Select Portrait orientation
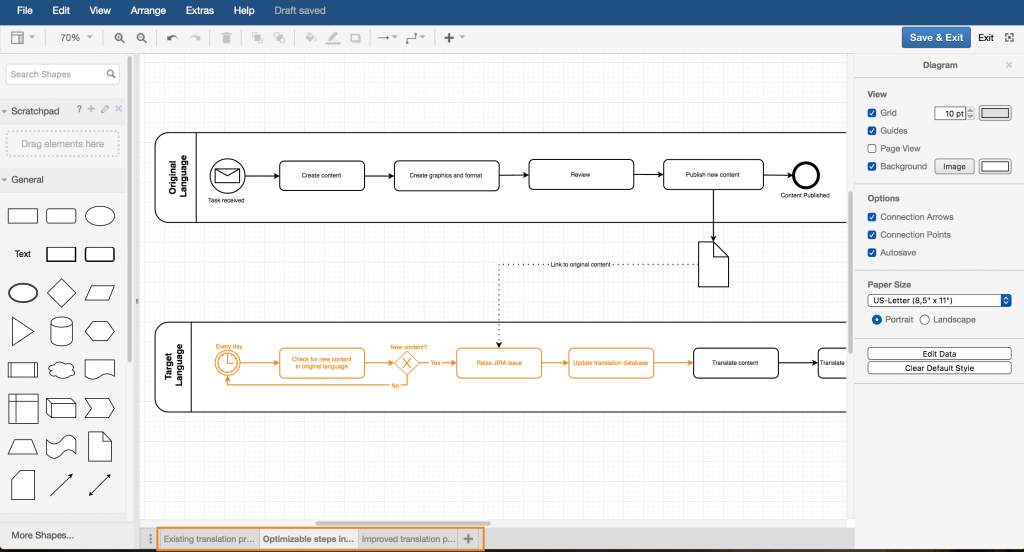The image size is (1024, 552). coord(877,319)
